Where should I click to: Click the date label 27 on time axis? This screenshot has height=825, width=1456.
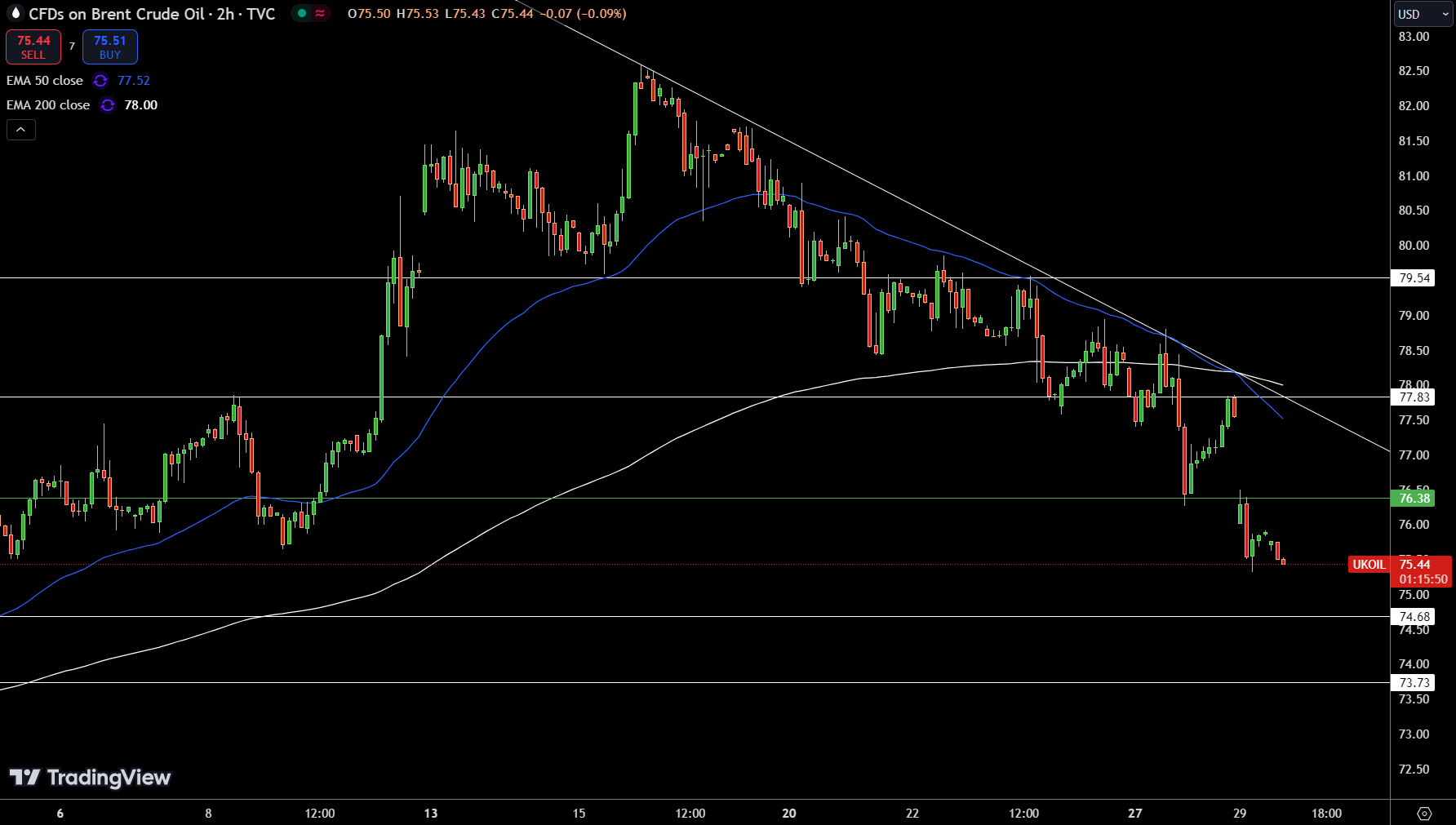pyautogui.click(x=1135, y=814)
